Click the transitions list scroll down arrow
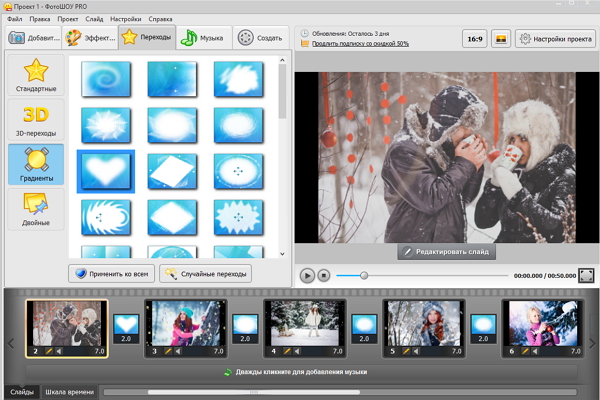 (x=282, y=254)
